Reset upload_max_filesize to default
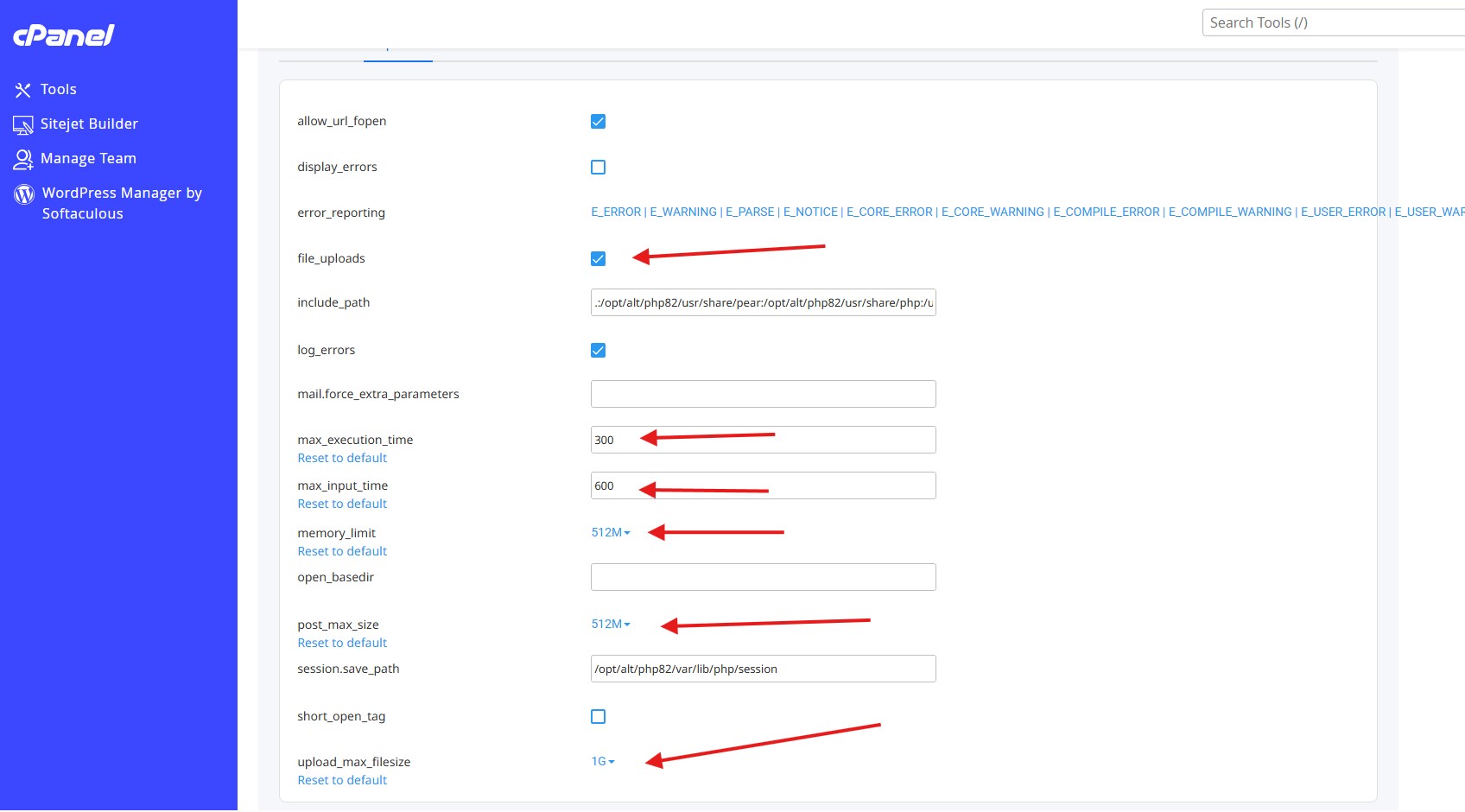 click(342, 781)
